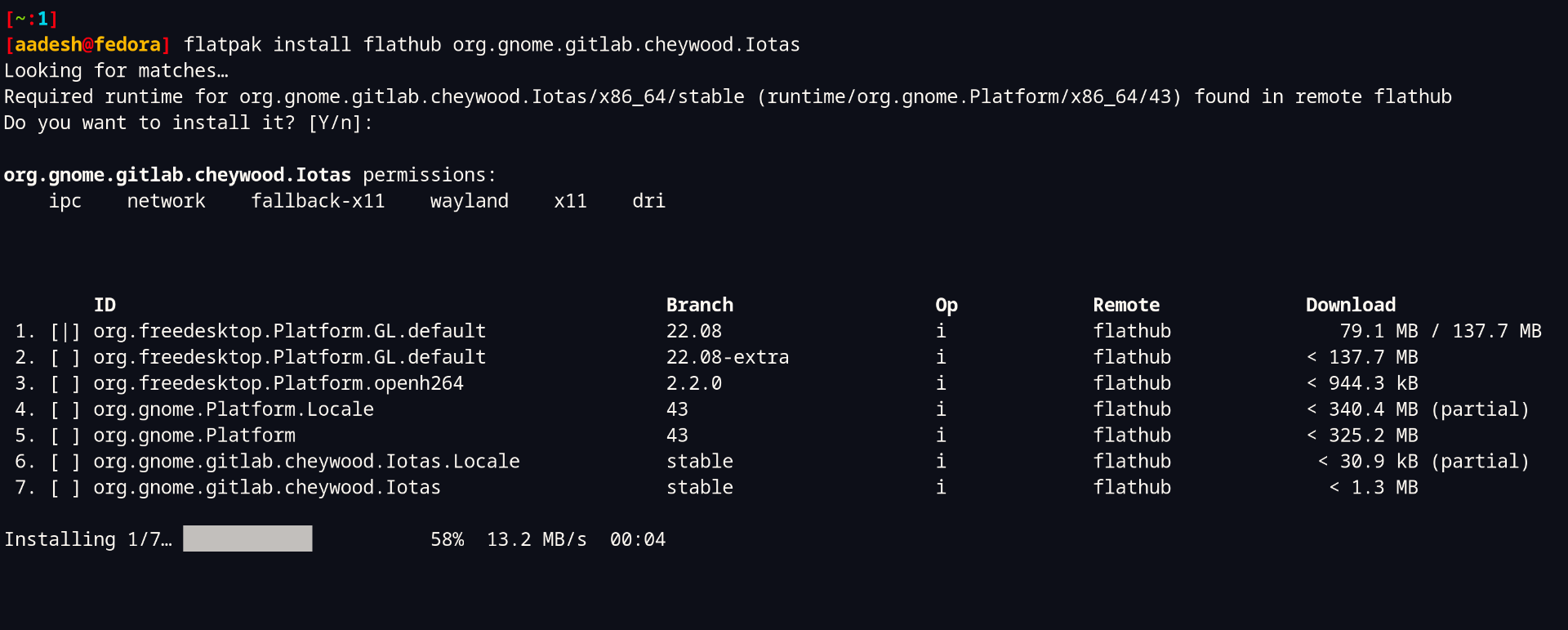The height and width of the screenshot is (630, 1568).
Task: Click the aadesh@fedora shell prompt
Action: 87,44
